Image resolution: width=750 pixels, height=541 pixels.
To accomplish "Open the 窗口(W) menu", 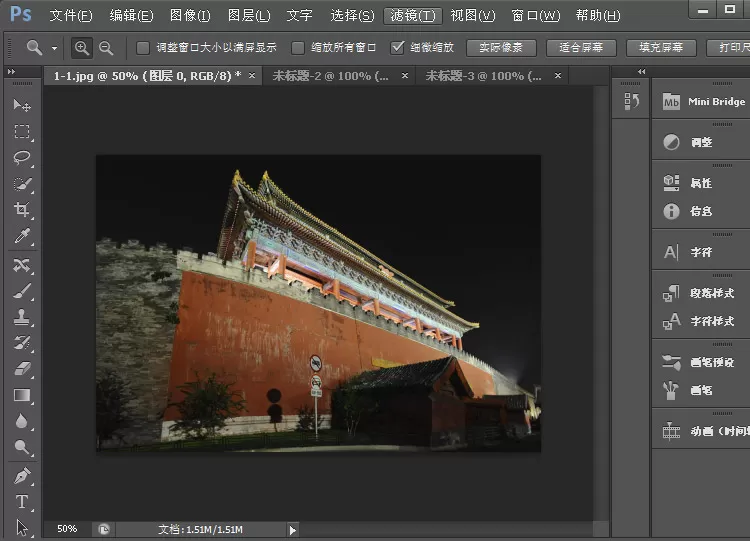I will (x=536, y=16).
